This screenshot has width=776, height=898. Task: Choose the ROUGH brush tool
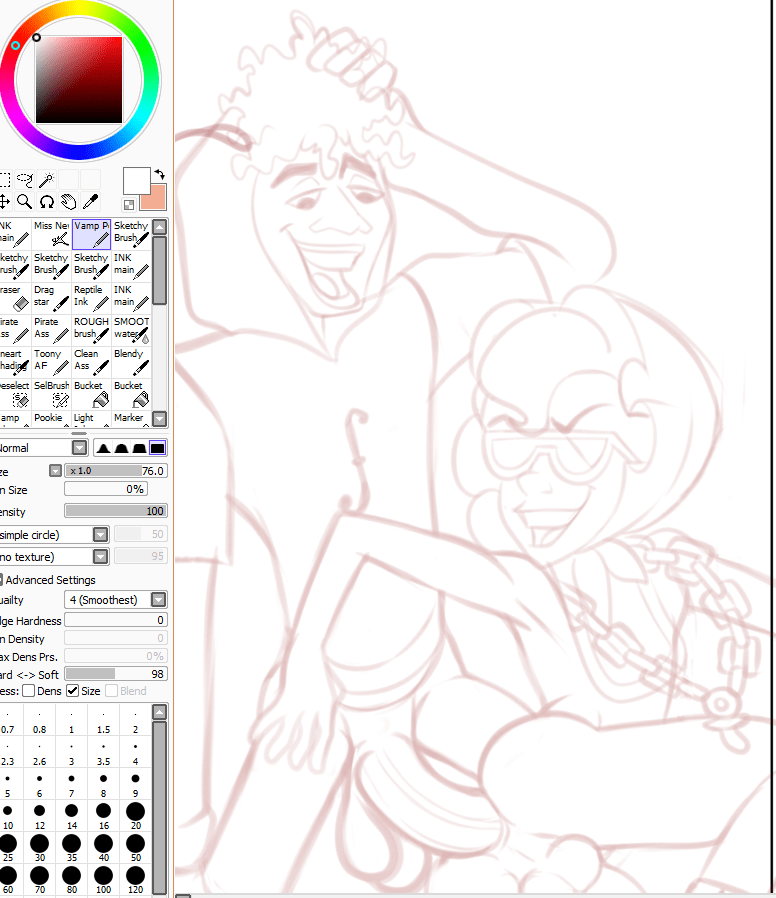[x=92, y=330]
